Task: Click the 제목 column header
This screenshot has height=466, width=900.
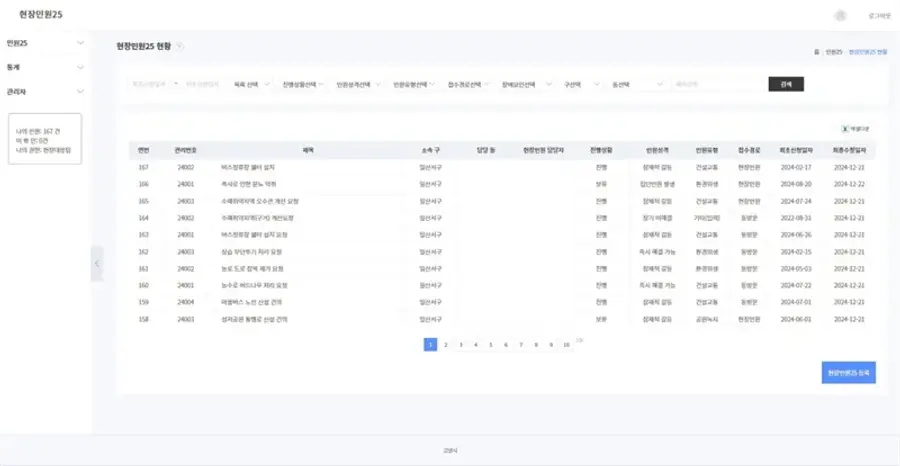Action: [x=308, y=150]
